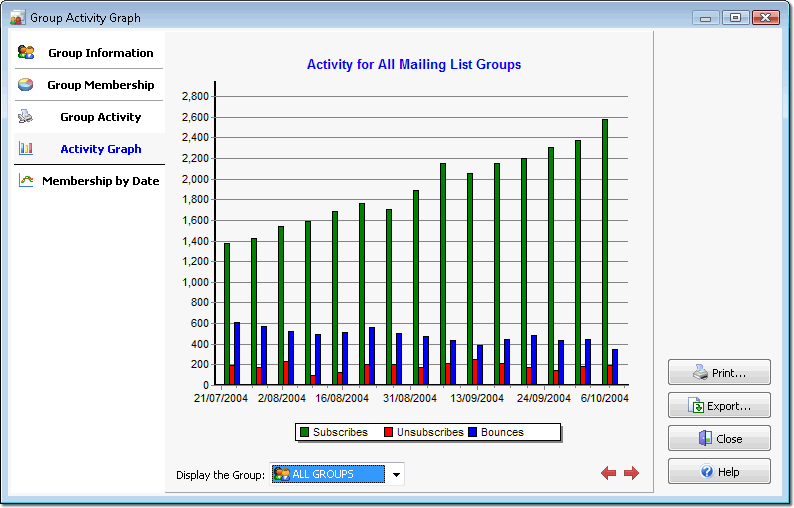Image resolution: width=794 pixels, height=508 pixels.
Task: Switch to Group Membership tab
Action: (x=89, y=85)
